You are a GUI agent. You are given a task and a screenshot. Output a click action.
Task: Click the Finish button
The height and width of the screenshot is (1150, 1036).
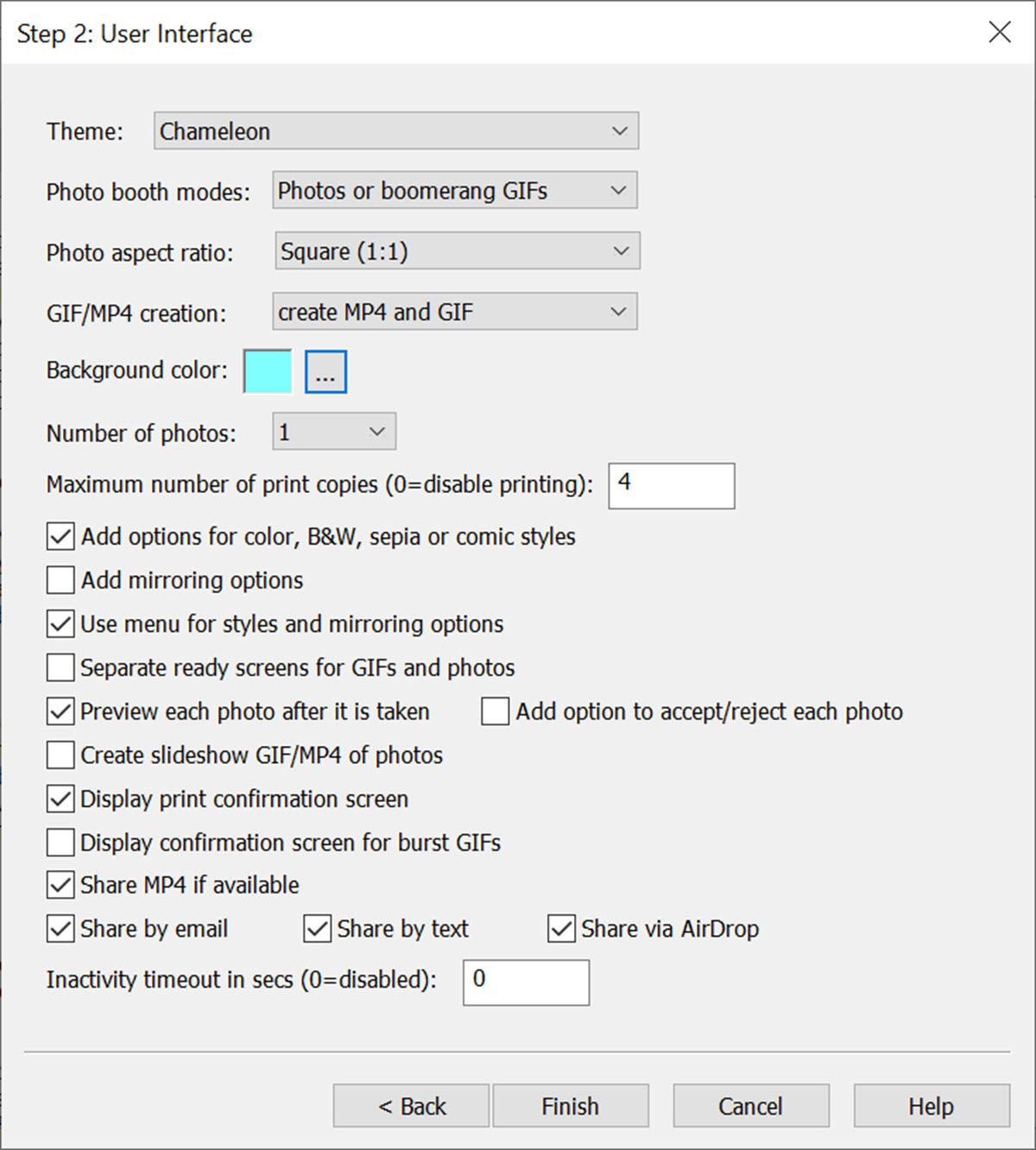[571, 1106]
